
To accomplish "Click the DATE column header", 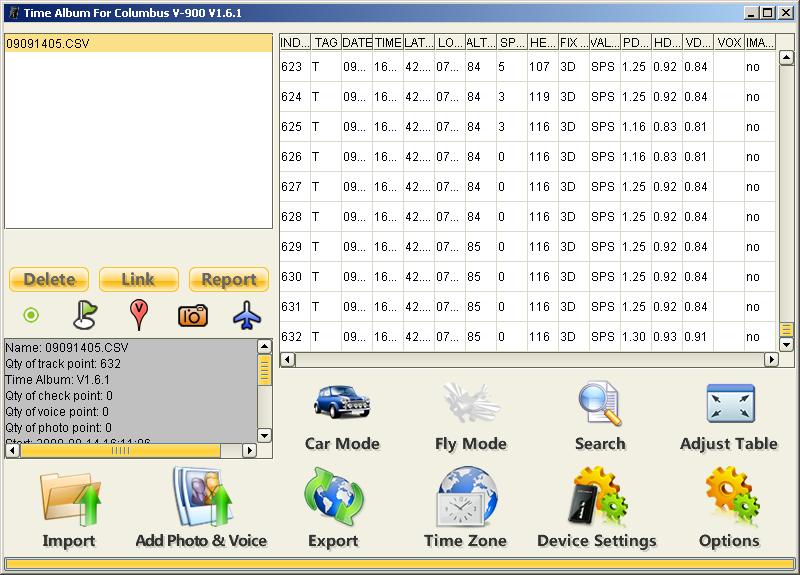I will click(357, 43).
